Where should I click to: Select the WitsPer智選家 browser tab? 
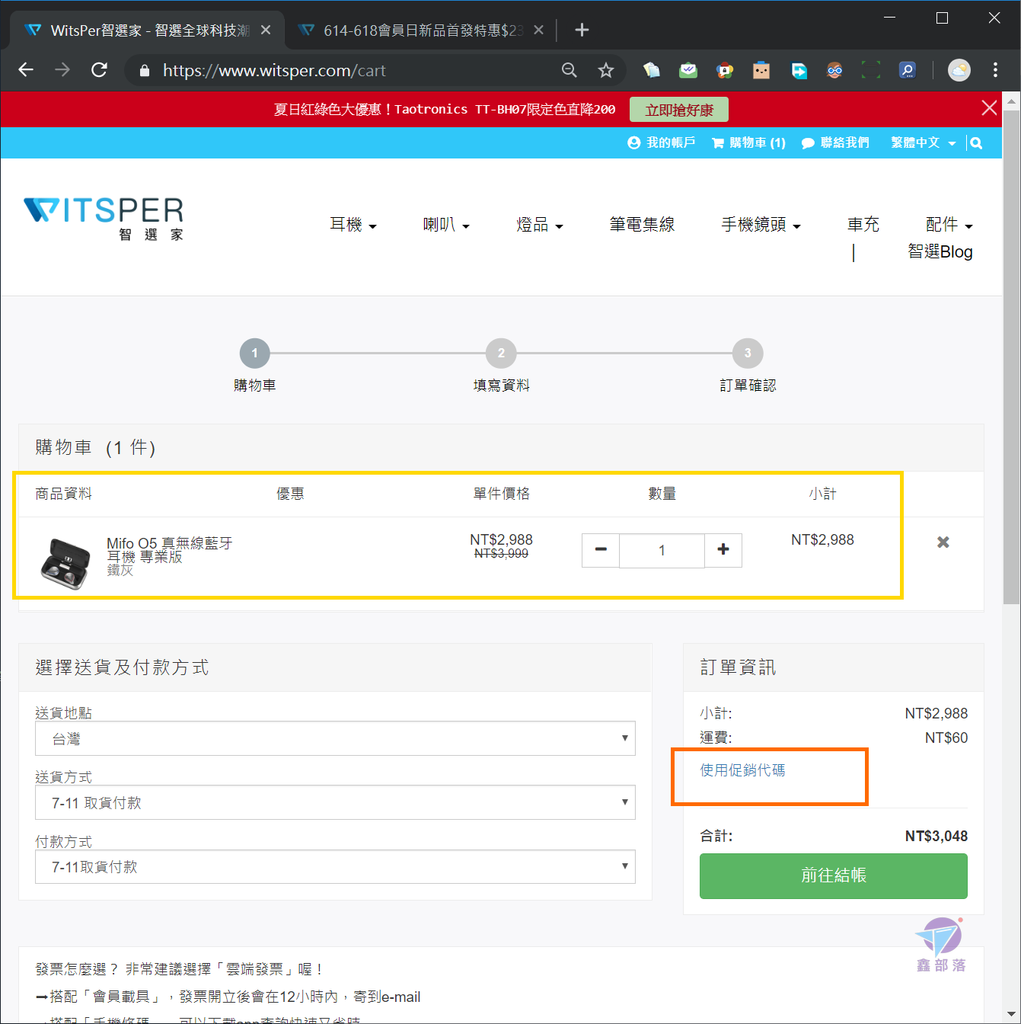pos(148,30)
